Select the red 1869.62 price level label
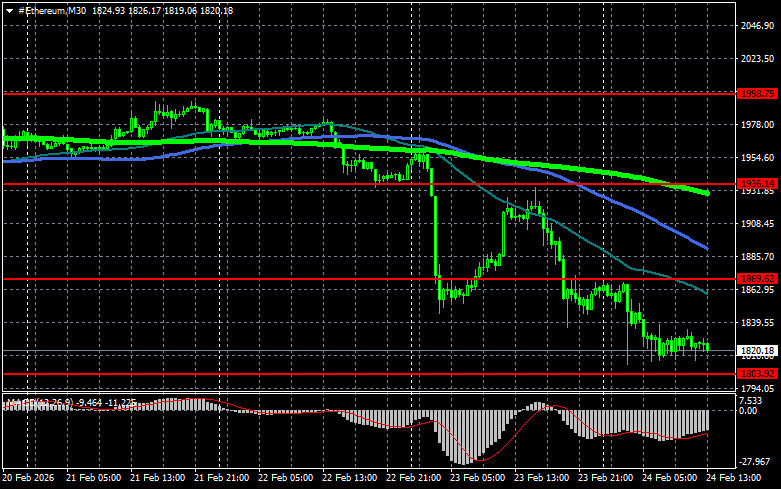Viewport: 781px width, 489px height. pyautogui.click(x=757, y=279)
